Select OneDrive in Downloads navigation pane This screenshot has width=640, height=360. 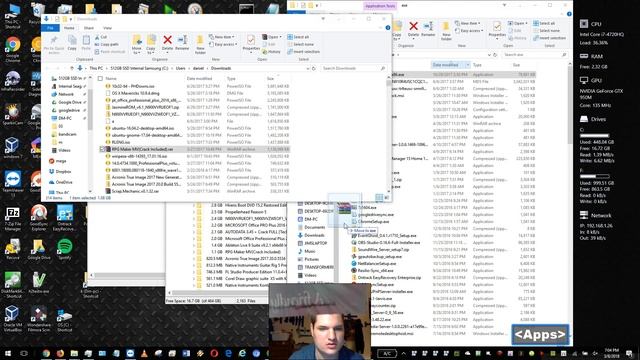64,182
